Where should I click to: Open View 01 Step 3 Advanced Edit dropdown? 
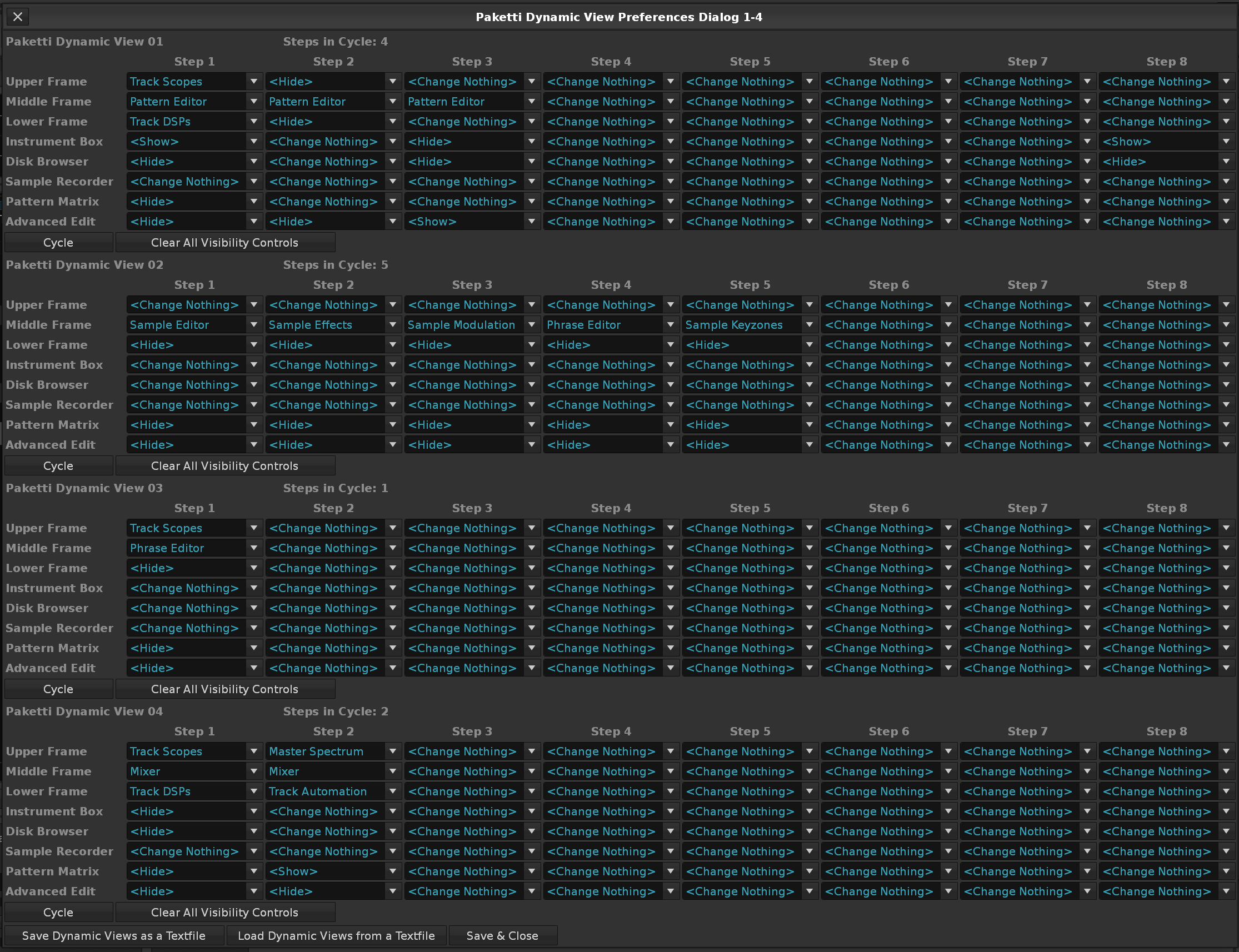tap(471, 222)
